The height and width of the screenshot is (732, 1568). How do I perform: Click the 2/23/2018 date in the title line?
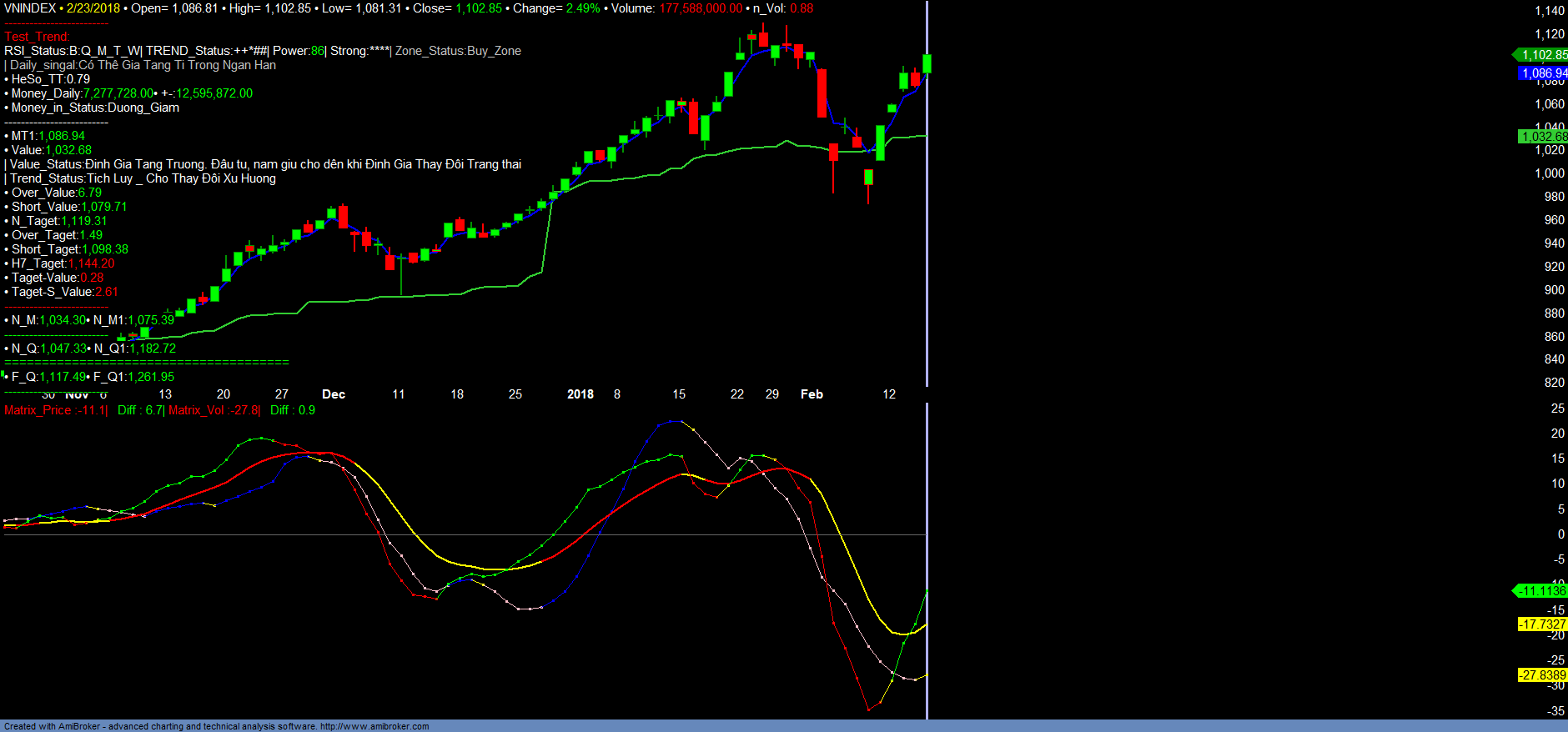click(x=93, y=8)
